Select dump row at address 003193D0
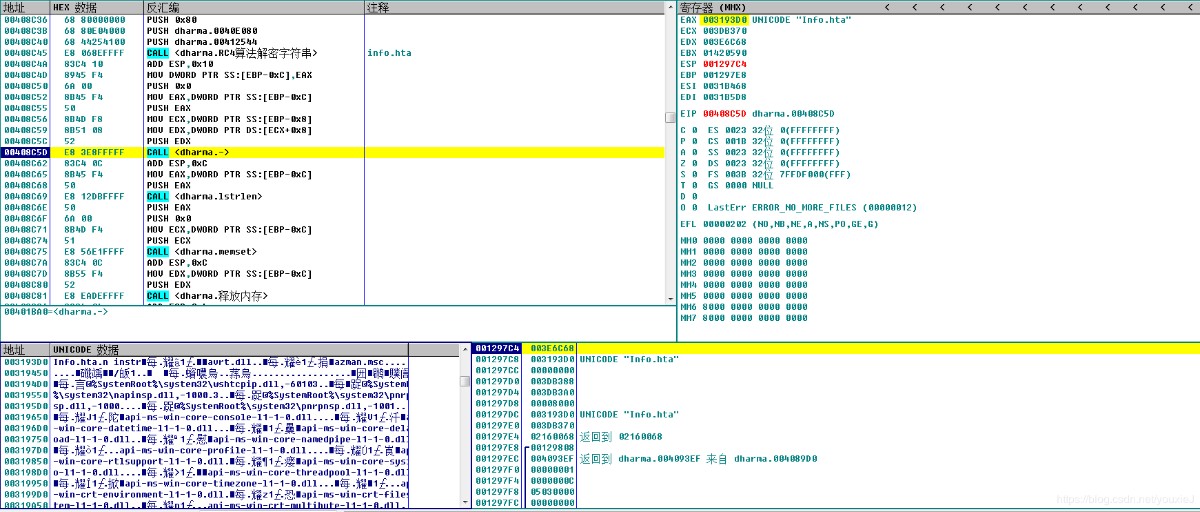Viewport: 1200px width, 512px height. pyautogui.click(x=205, y=361)
